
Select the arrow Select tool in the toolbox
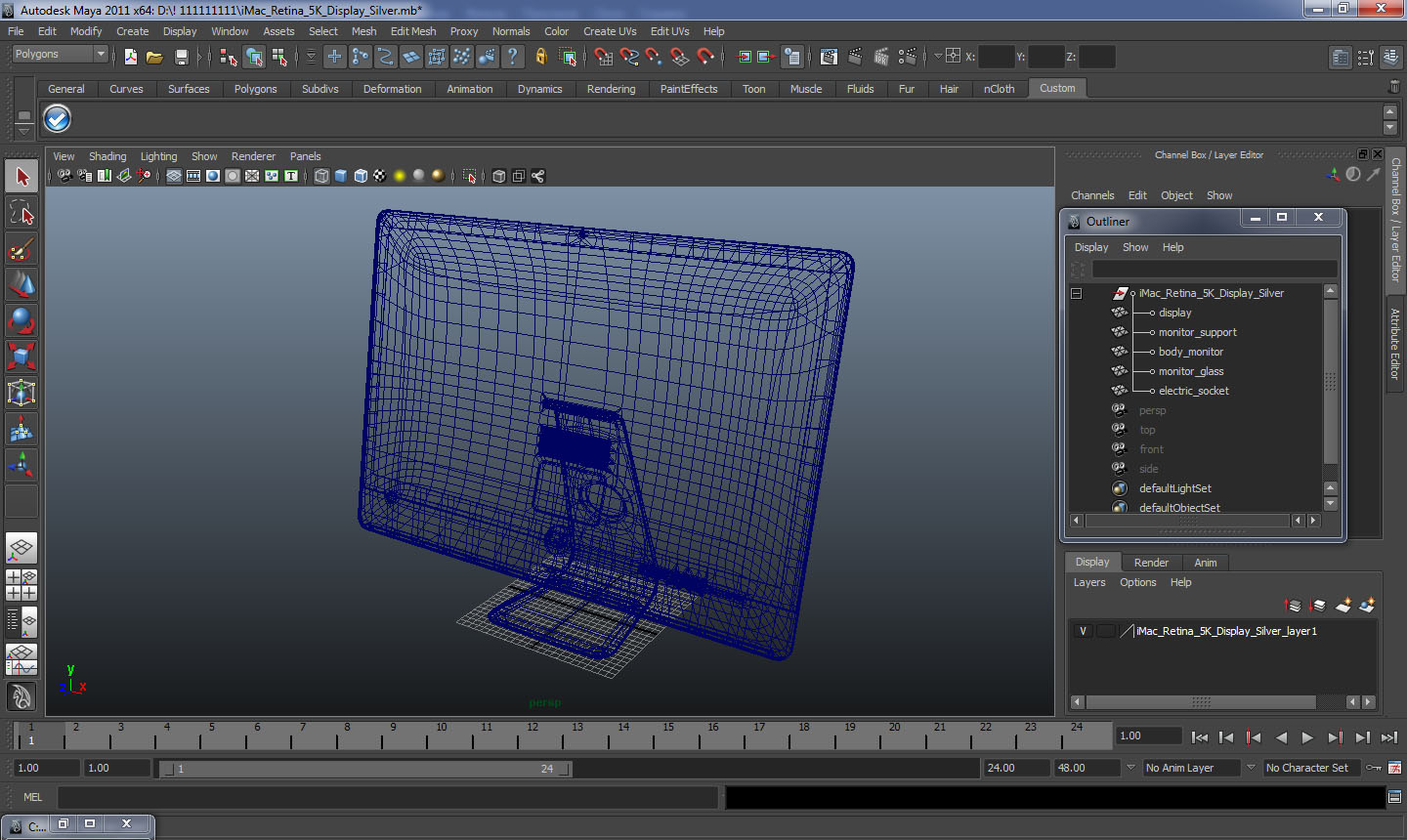tap(21, 177)
